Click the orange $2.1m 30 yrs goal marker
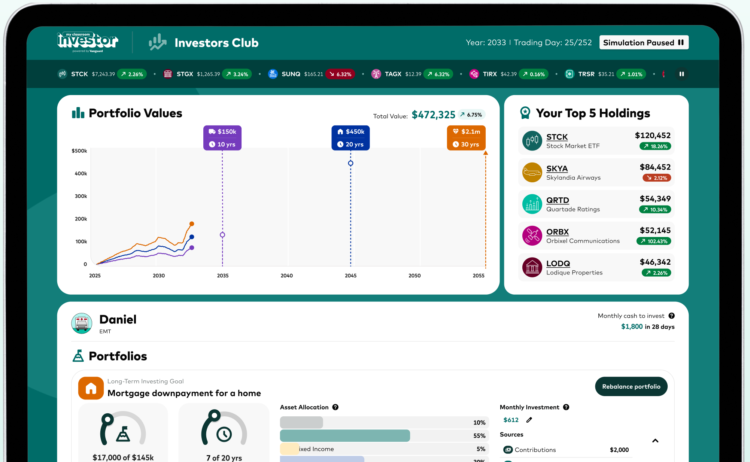Viewport: 750px width, 462px height. [466, 138]
